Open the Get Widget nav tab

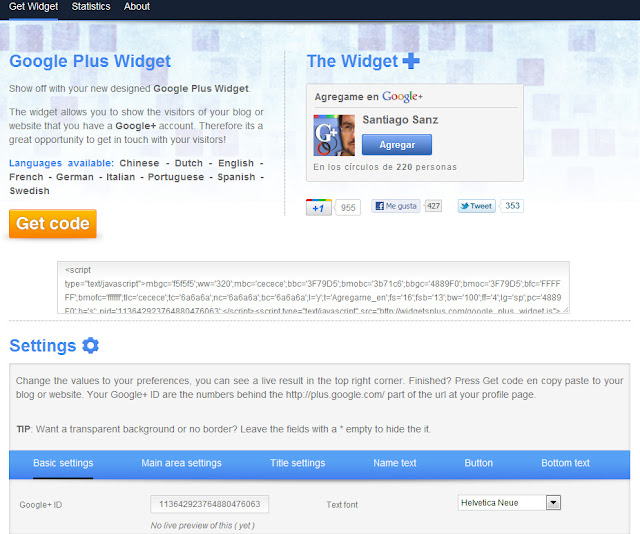33,7
